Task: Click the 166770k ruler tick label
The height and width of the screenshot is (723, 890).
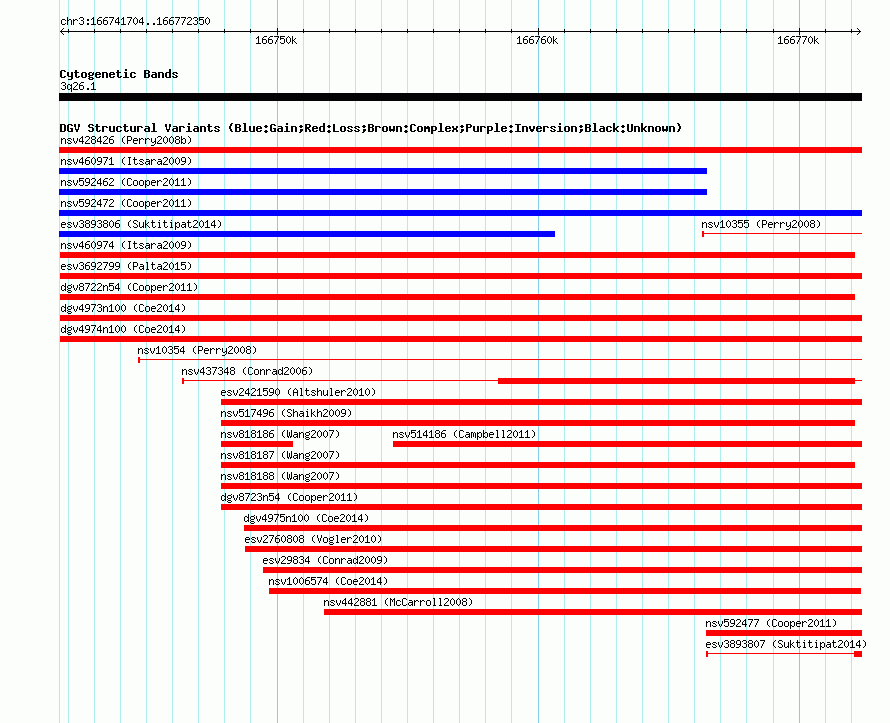Action: [x=798, y=40]
